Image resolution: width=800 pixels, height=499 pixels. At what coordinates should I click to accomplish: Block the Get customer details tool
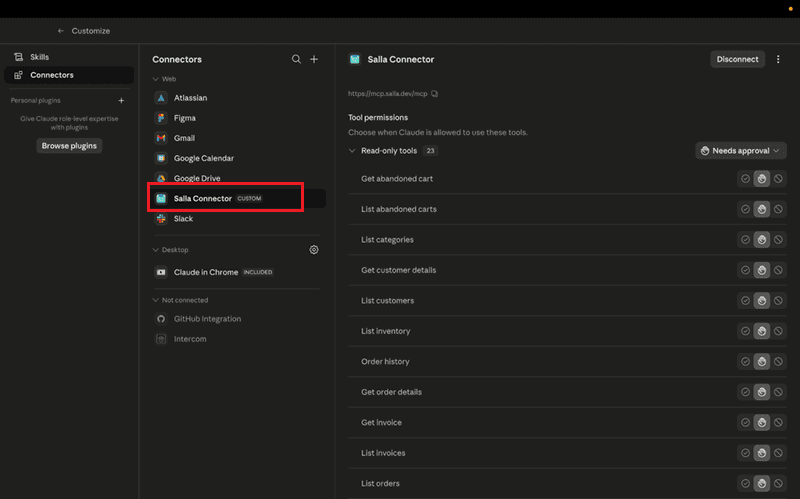click(x=778, y=270)
